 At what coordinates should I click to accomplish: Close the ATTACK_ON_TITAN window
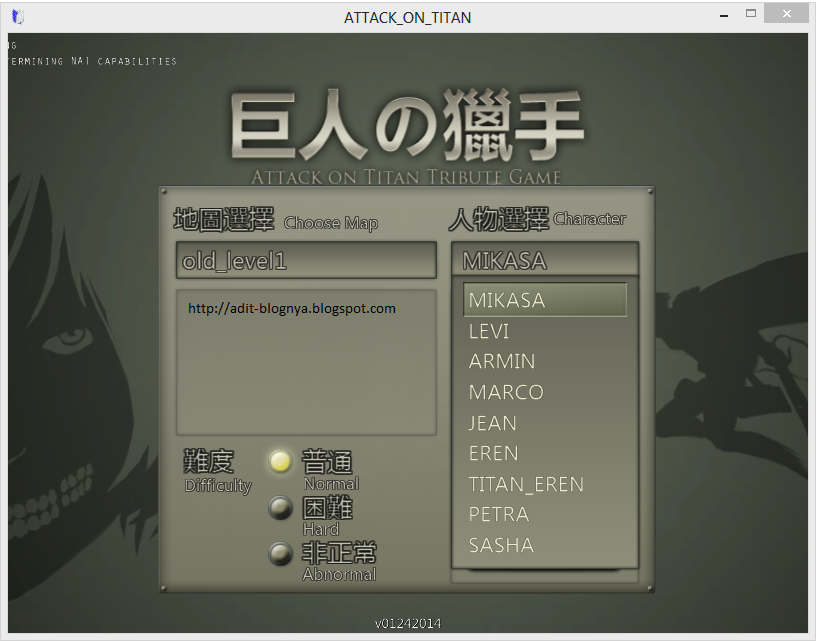(786, 14)
